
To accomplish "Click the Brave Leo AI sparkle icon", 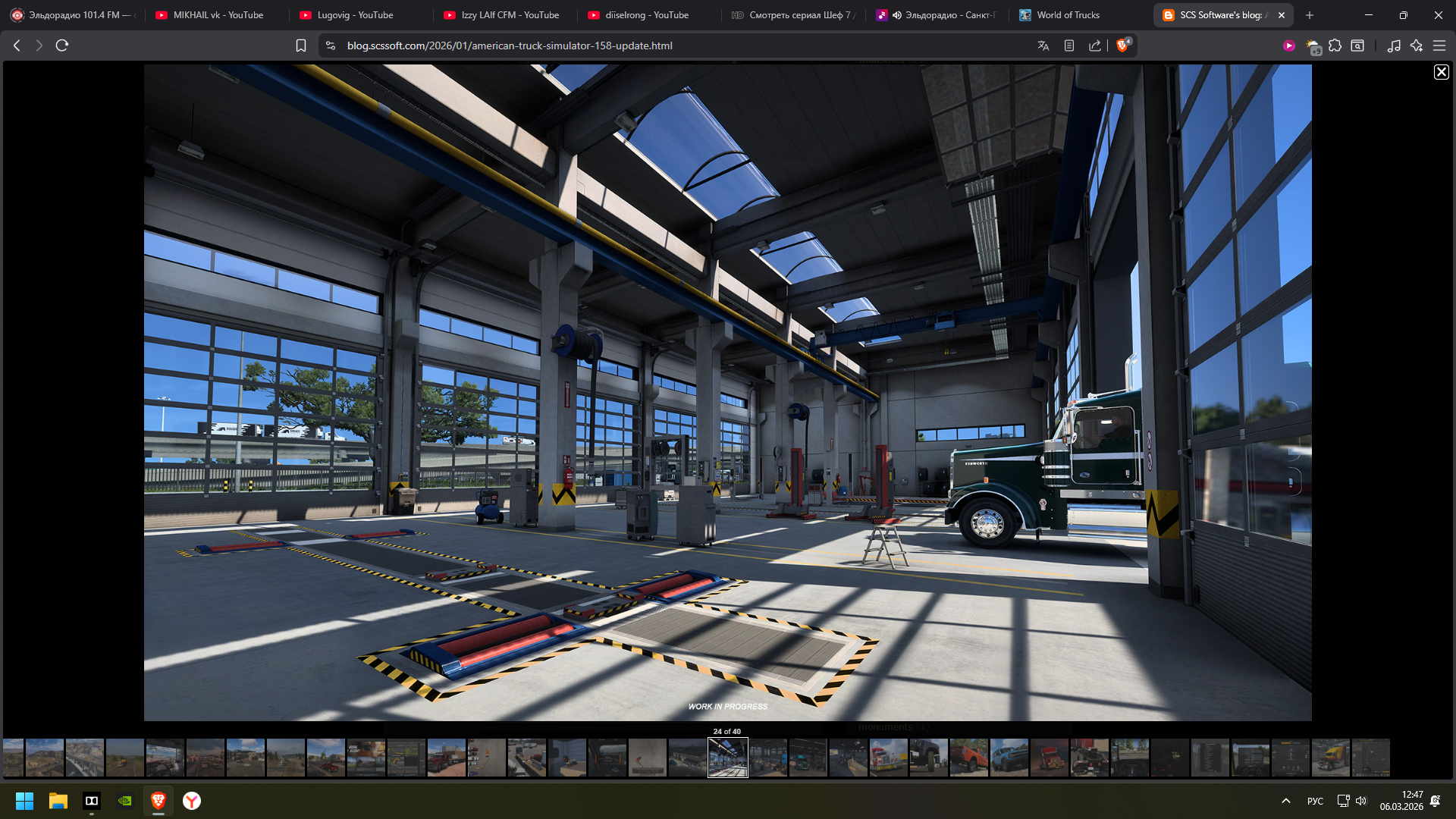I will coord(1417,45).
